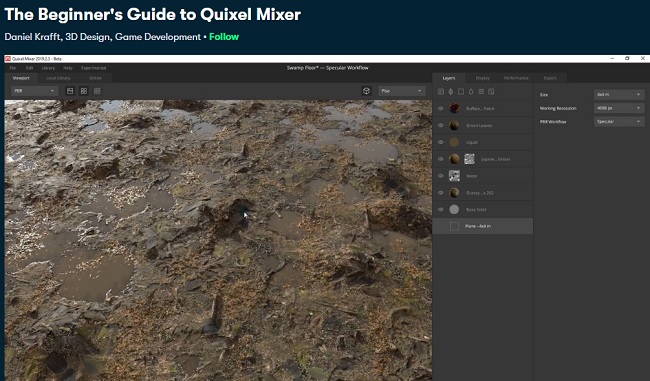Select the Green Leaves layer thumbnail
This screenshot has height=381, width=650.
(454, 125)
